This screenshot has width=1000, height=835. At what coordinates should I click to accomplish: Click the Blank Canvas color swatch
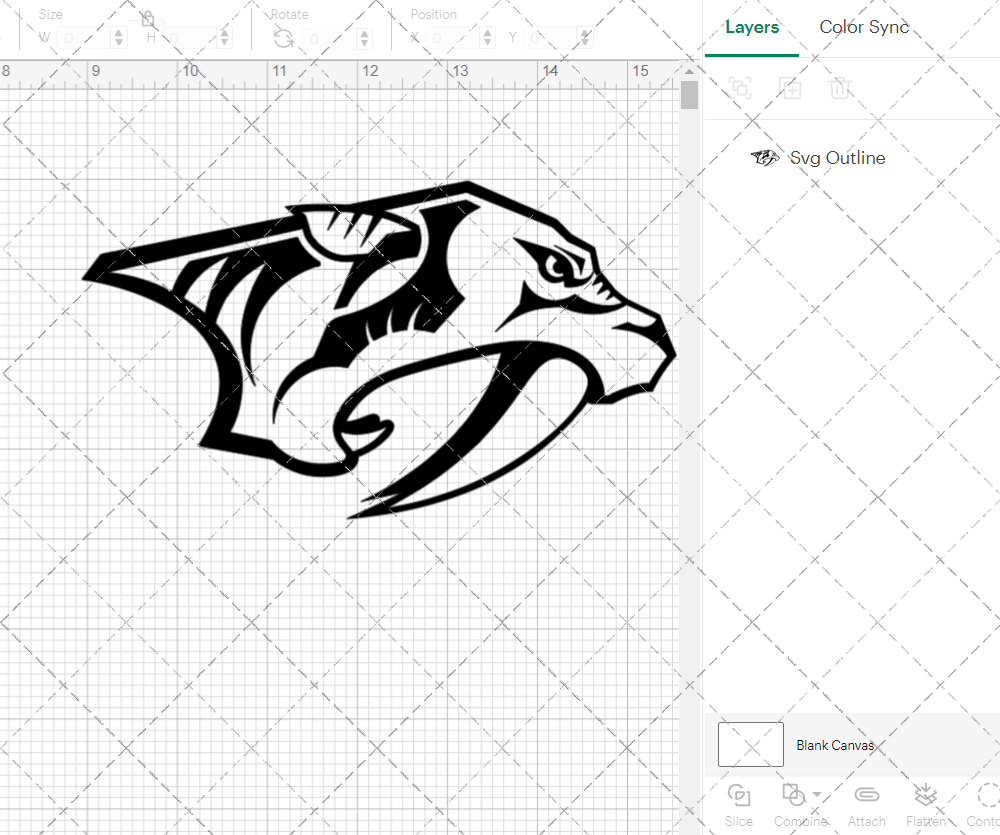point(751,745)
